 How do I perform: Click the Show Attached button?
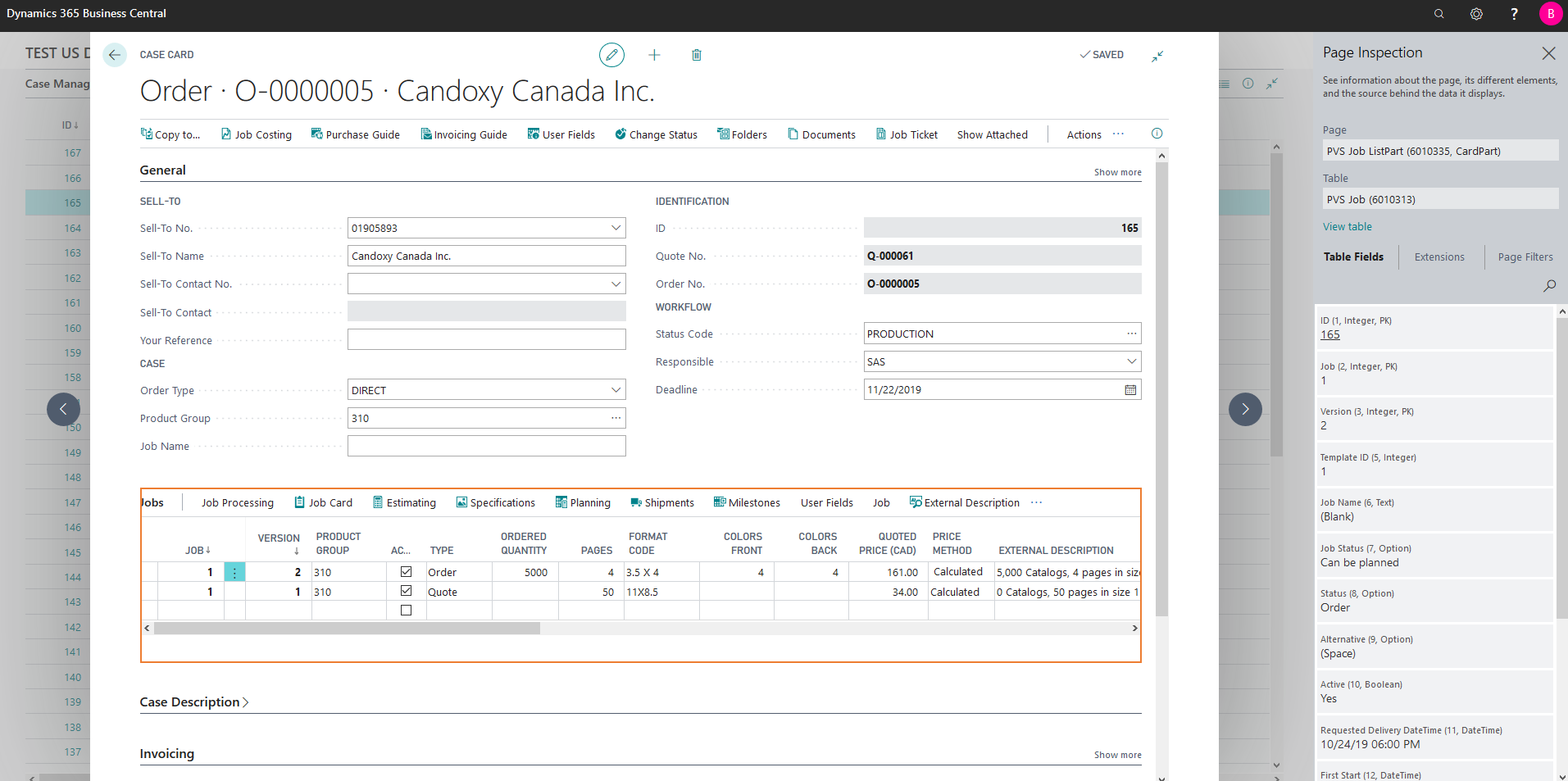[x=992, y=134]
